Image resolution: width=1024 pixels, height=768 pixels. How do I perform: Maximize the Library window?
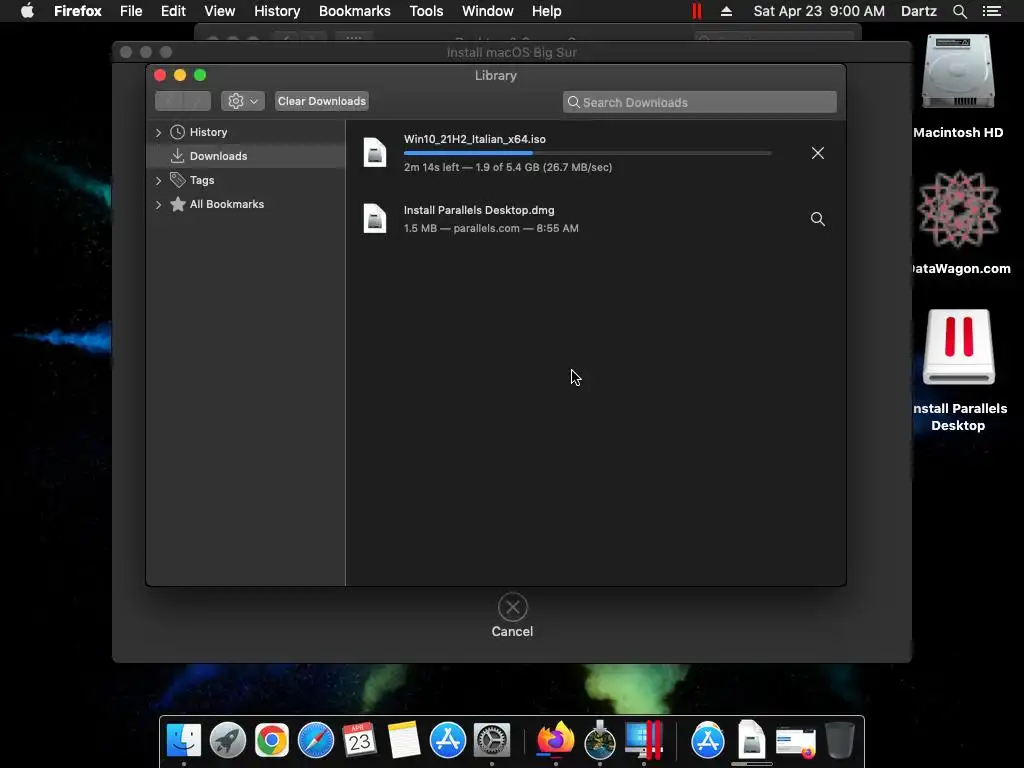pos(200,75)
